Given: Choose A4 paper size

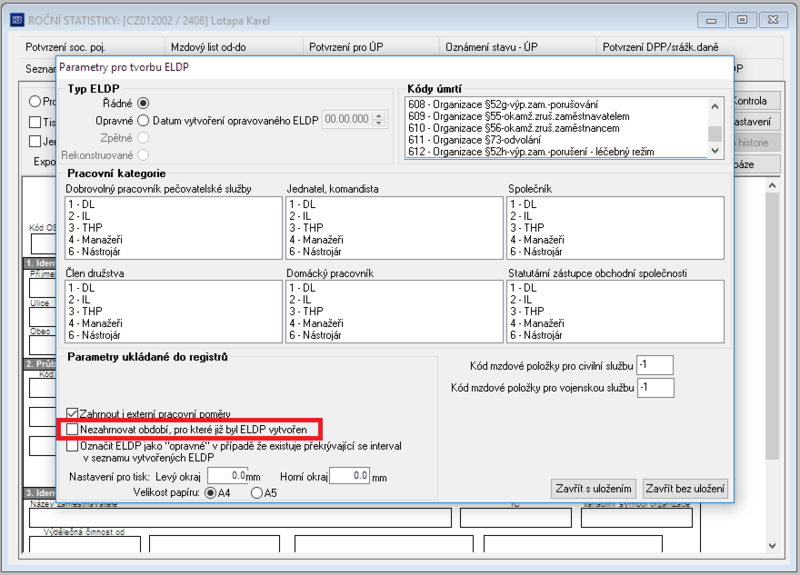Looking at the screenshot, I should click(x=210, y=493).
